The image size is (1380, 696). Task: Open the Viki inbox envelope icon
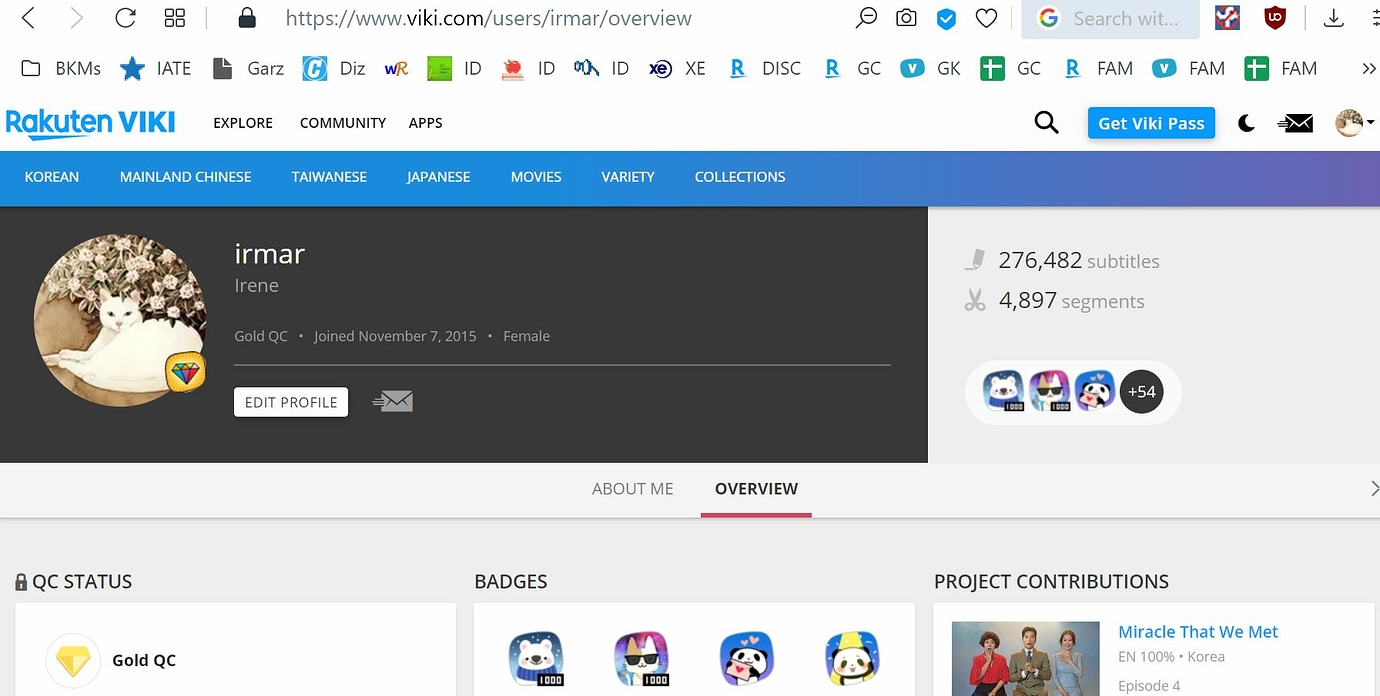pyautogui.click(x=1295, y=122)
